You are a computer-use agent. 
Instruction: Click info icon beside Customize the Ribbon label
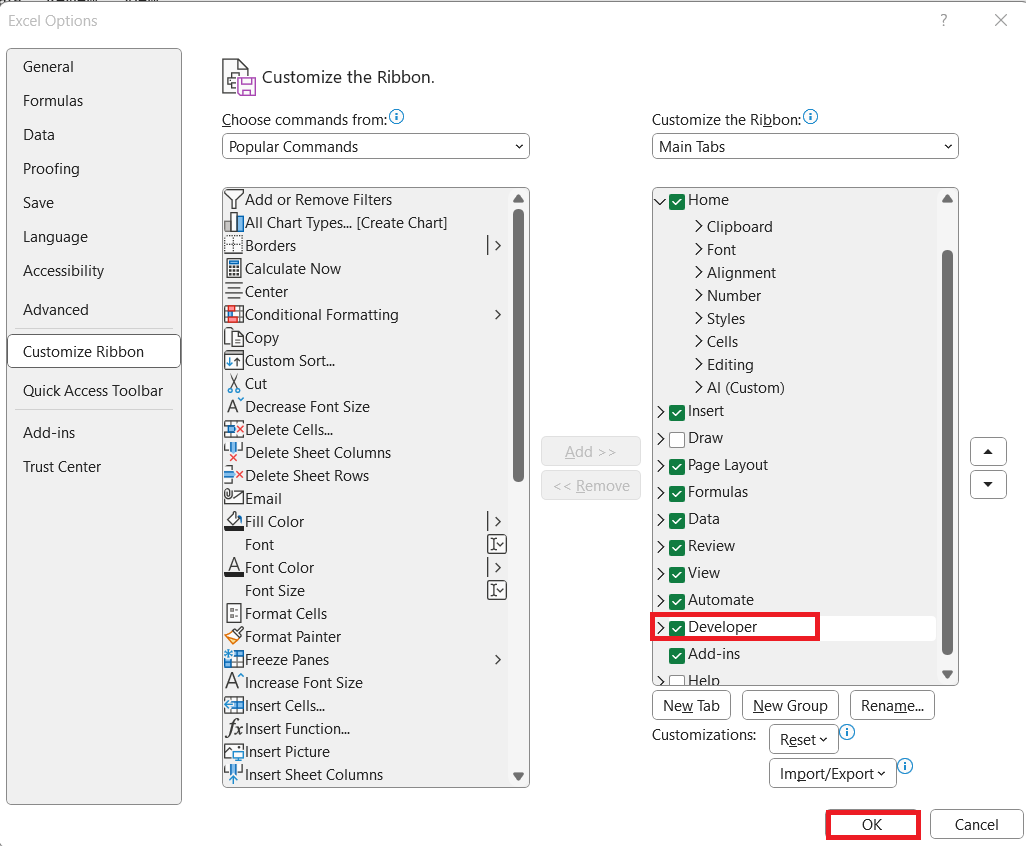[x=810, y=117]
